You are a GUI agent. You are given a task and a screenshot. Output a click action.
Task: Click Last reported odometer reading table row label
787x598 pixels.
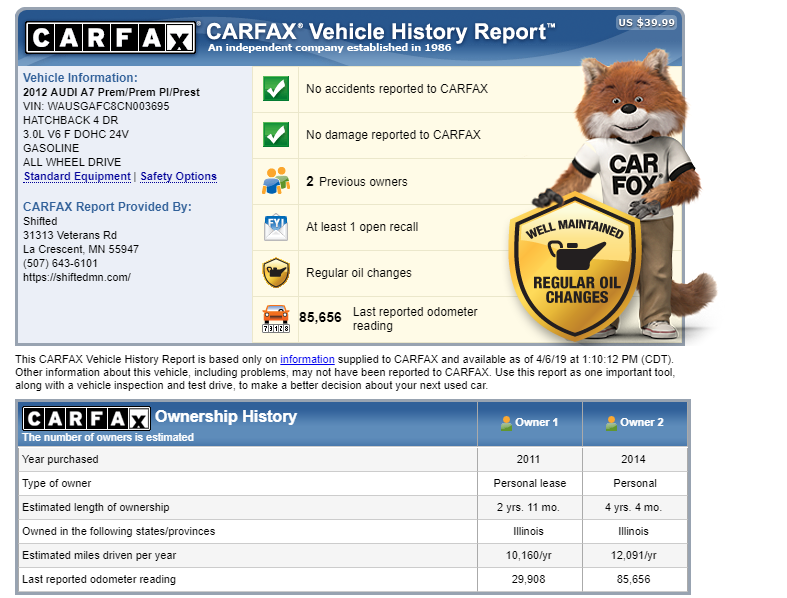(99, 579)
